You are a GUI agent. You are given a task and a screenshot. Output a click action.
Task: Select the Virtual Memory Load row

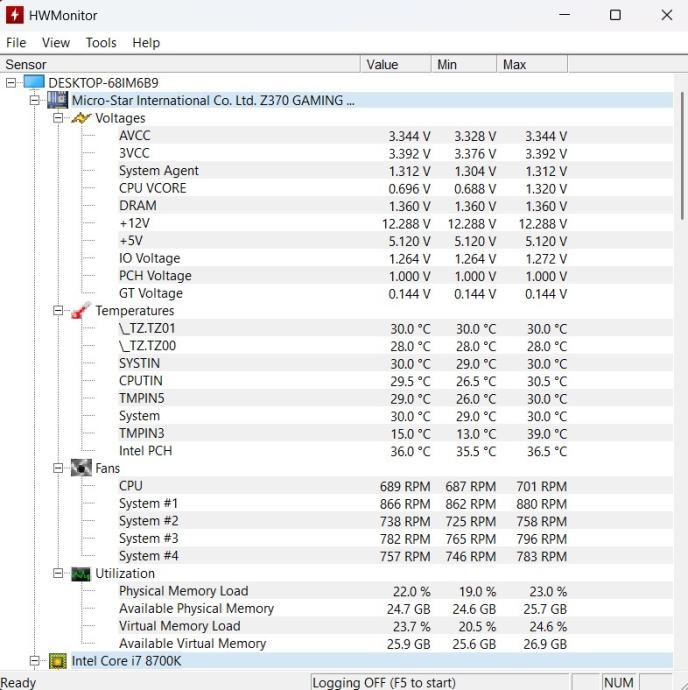pyautogui.click(x=395, y=626)
